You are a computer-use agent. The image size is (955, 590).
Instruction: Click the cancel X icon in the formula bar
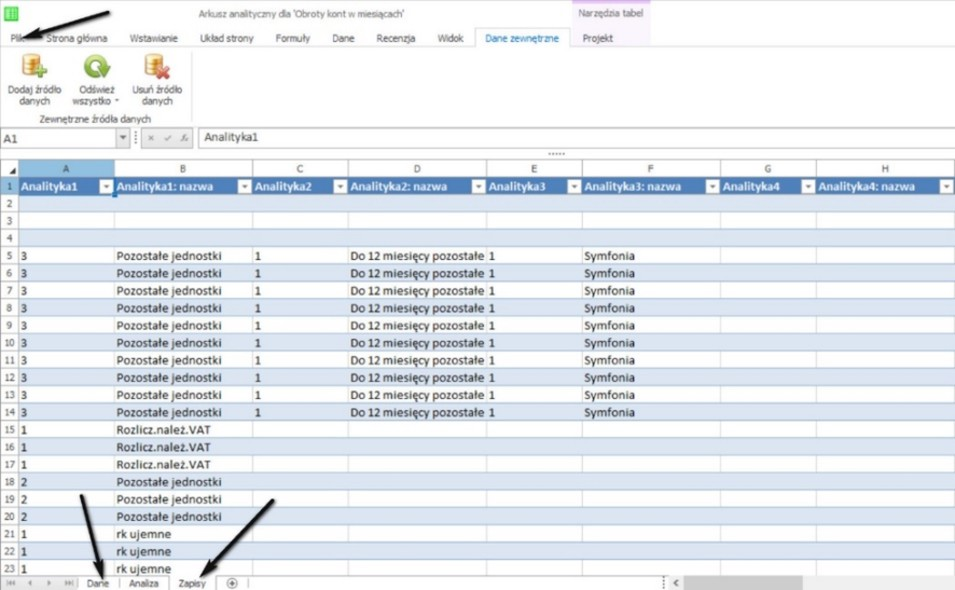[x=151, y=138]
